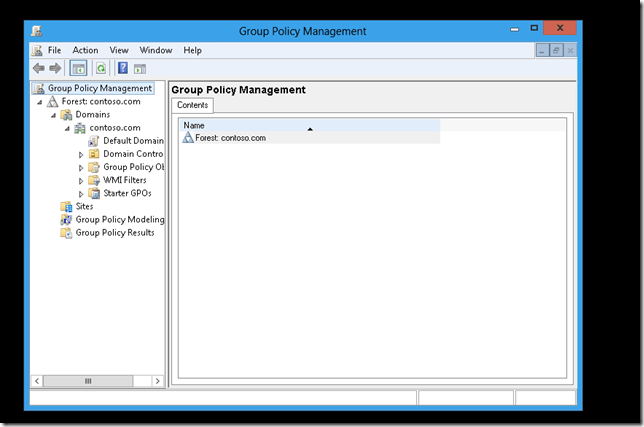Minimize the inner MDI child window
Image resolution: width=644 pixels, height=427 pixels.
(543, 51)
